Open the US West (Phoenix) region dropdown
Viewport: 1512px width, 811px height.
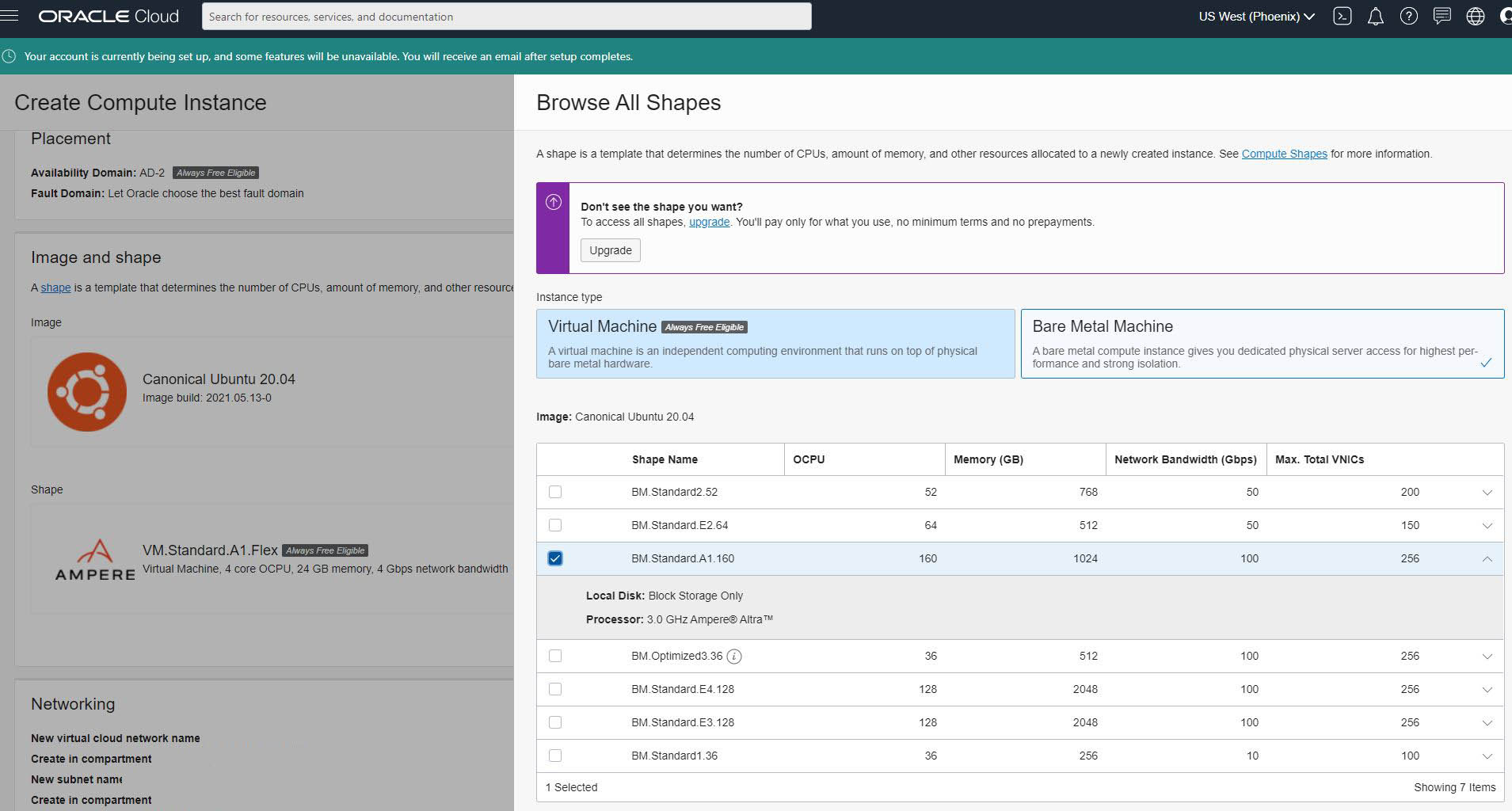click(x=1256, y=17)
